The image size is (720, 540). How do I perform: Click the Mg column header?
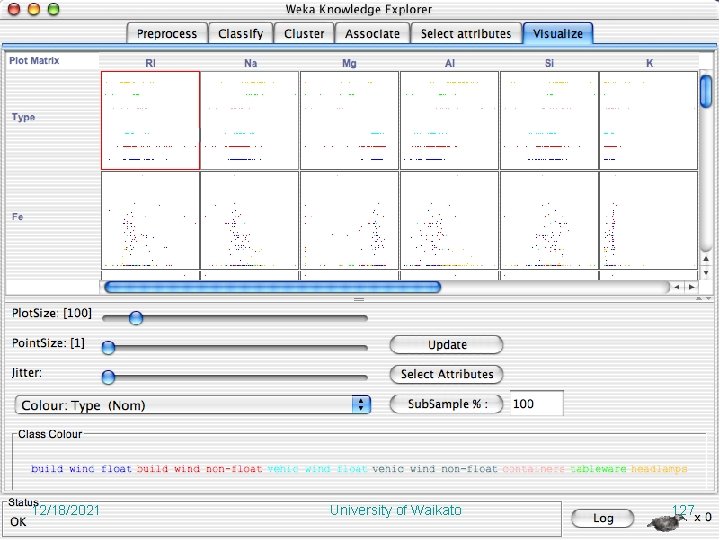349,63
